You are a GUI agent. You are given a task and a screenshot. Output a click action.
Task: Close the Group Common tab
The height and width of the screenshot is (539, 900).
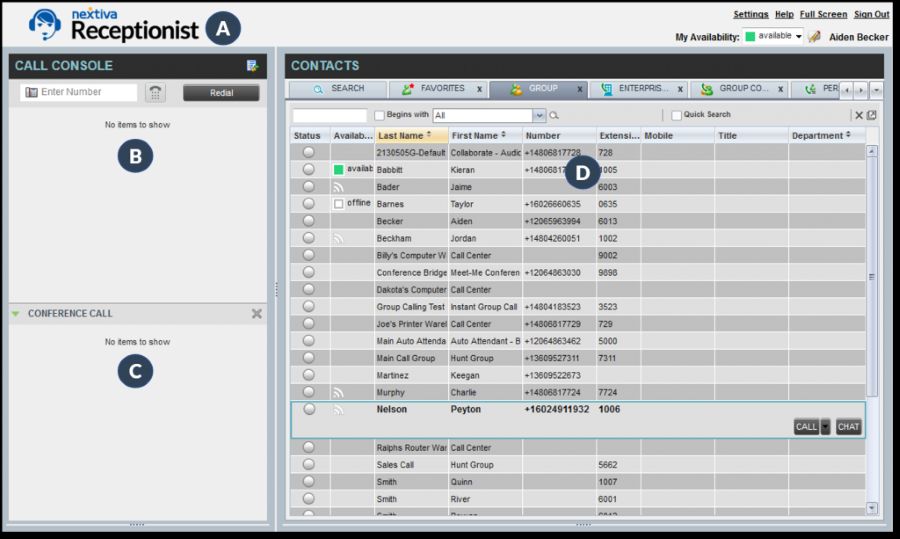pos(781,89)
